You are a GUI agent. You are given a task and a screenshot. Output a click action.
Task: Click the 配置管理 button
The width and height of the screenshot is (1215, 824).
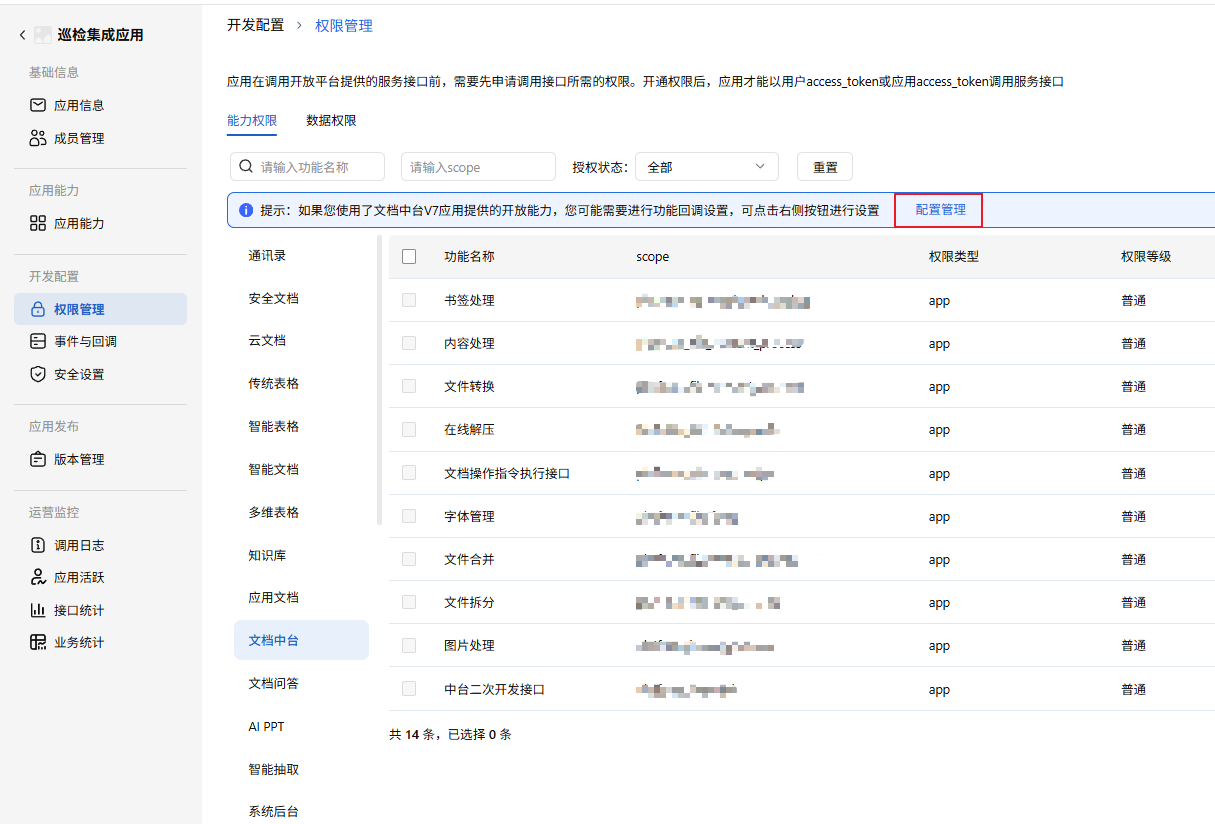click(x=938, y=209)
